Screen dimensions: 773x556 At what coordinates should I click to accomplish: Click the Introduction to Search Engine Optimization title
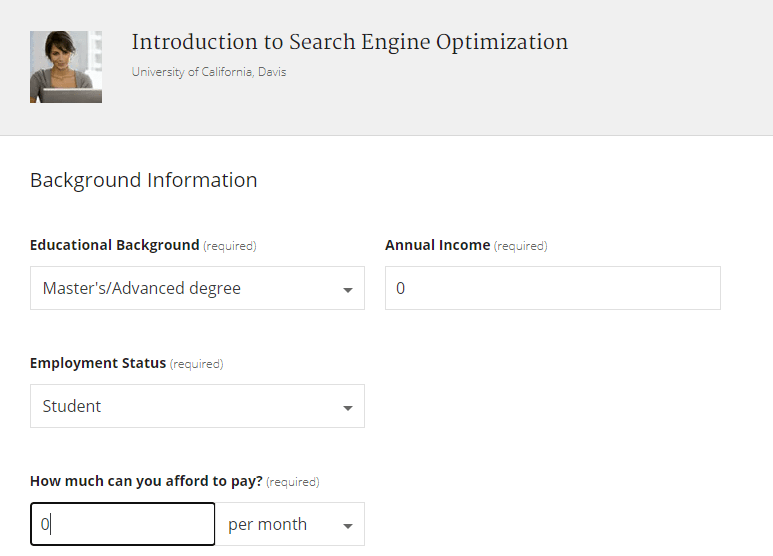tap(350, 42)
